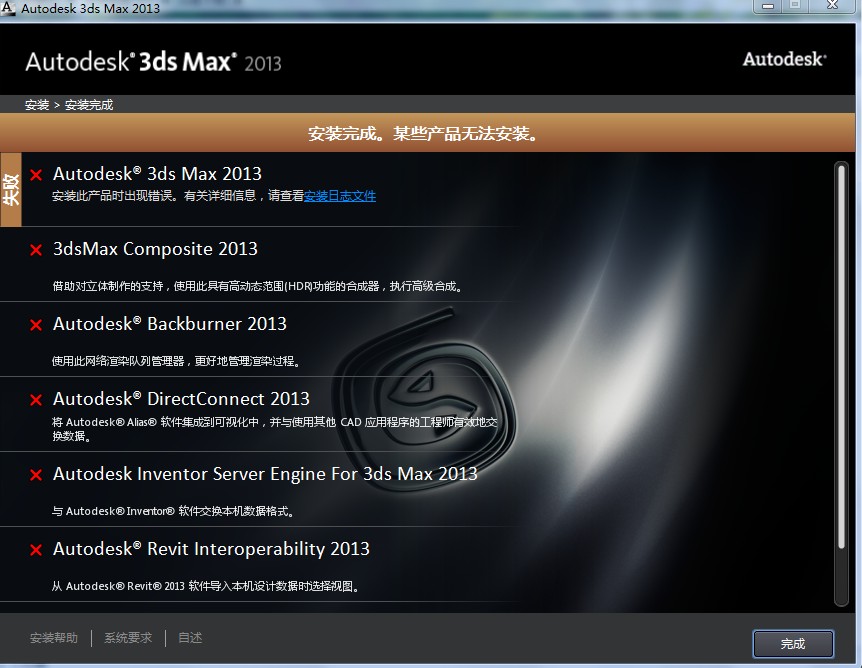
Task: Click red X beside Autodesk Backburner 2013
Action: 36,325
